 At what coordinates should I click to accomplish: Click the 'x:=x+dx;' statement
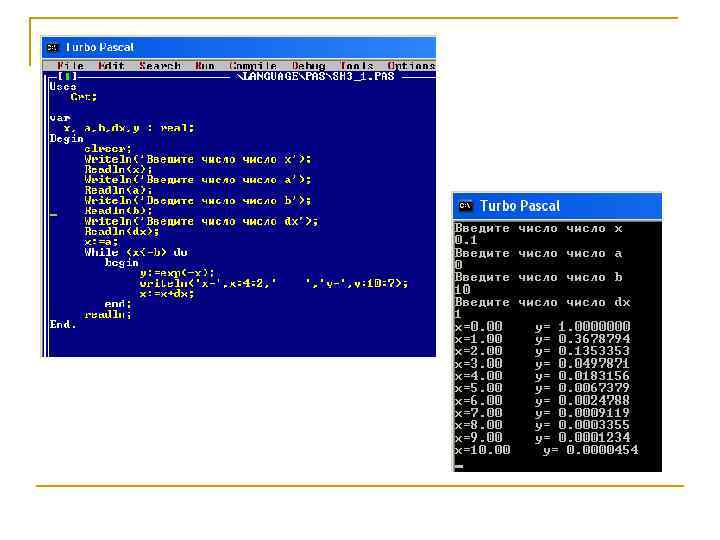(x=167, y=293)
